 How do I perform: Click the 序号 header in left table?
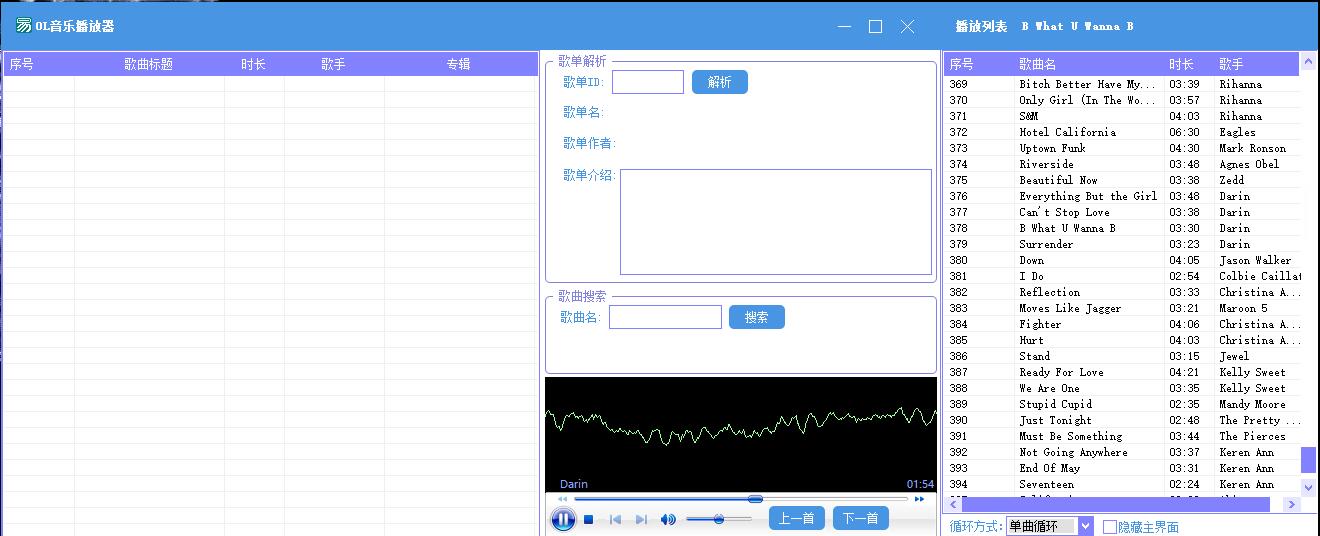(x=39, y=64)
